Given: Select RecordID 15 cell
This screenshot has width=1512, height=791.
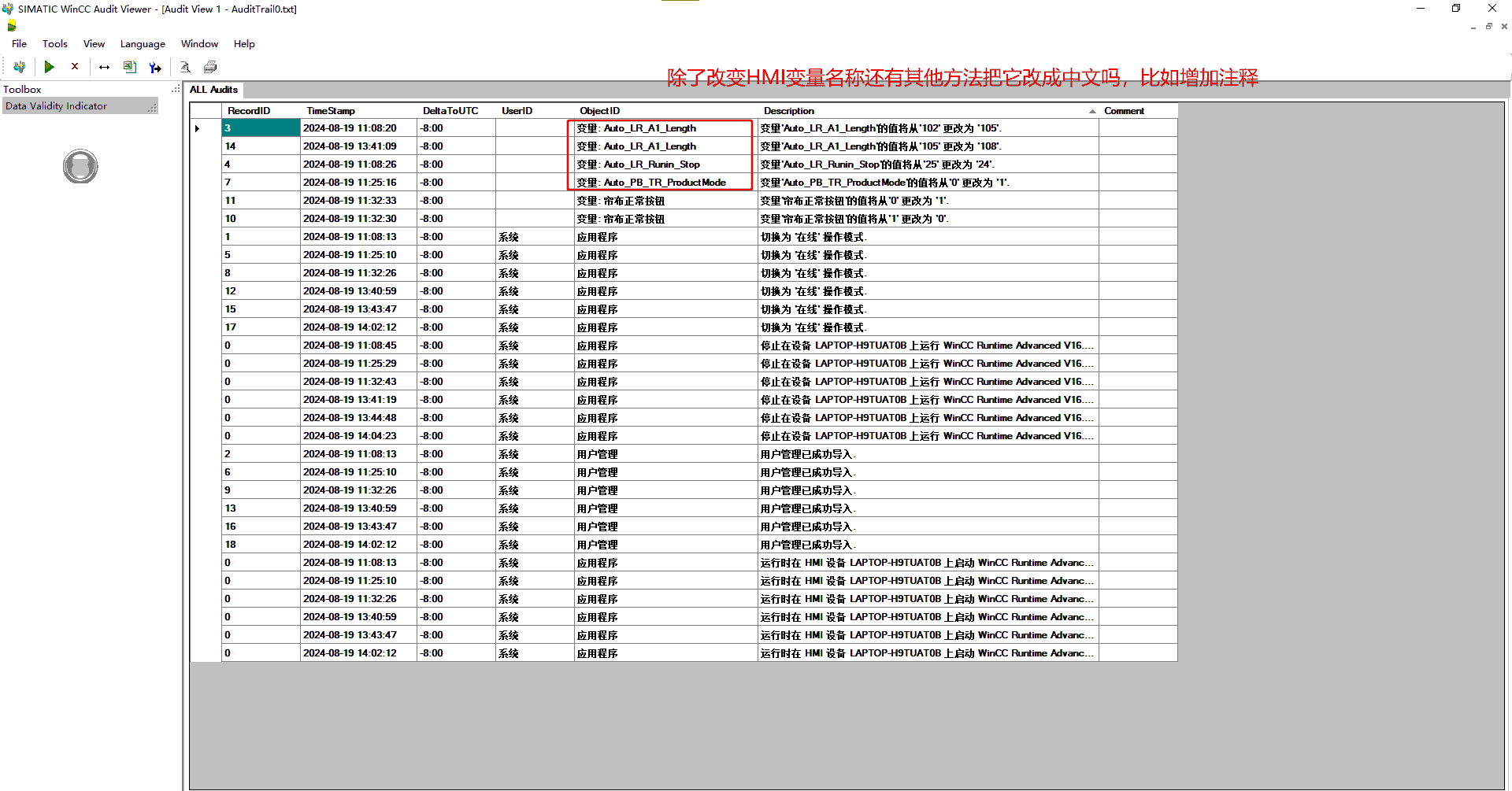Looking at the screenshot, I should pyautogui.click(x=261, y=309).
